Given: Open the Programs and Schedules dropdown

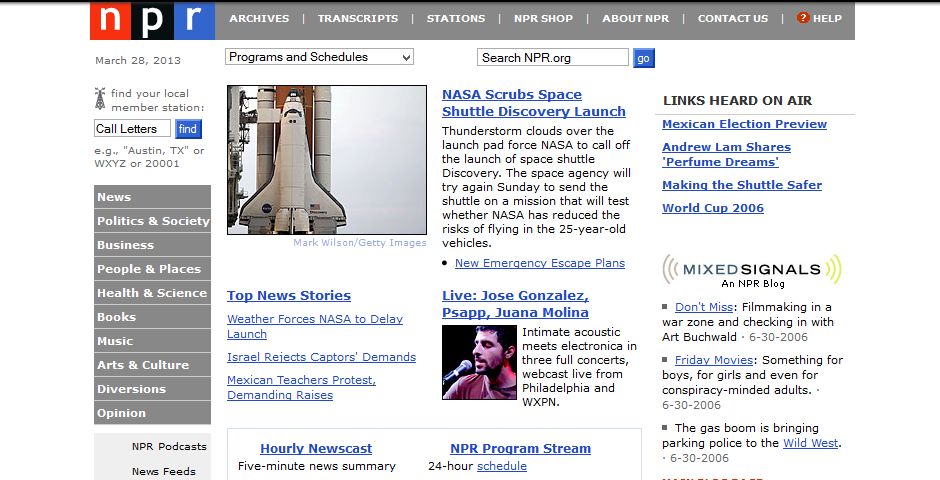Looking at the screenshot, I should [320, 57].
